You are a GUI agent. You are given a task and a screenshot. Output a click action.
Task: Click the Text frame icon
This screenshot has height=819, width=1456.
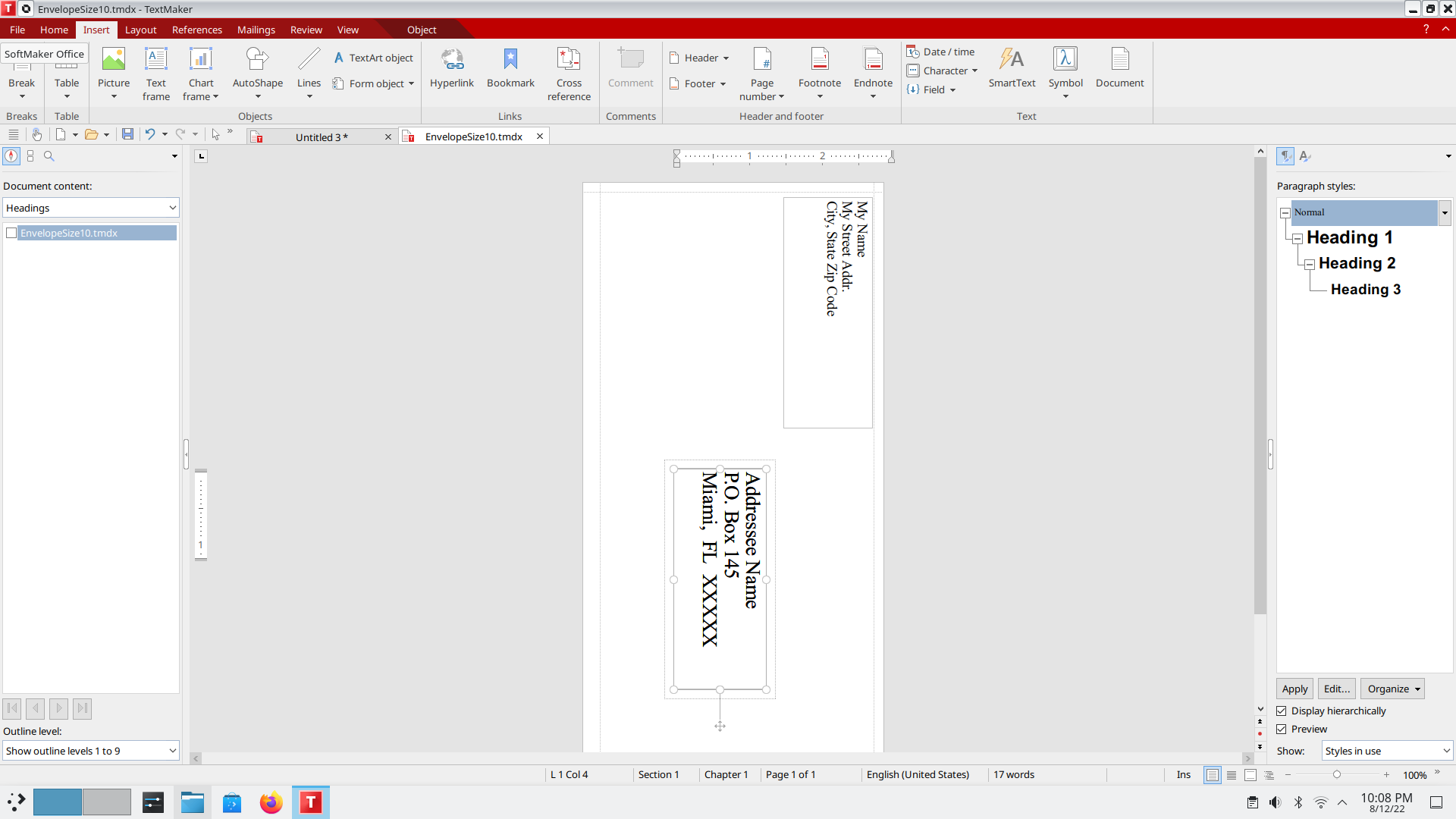coord(156,61)
